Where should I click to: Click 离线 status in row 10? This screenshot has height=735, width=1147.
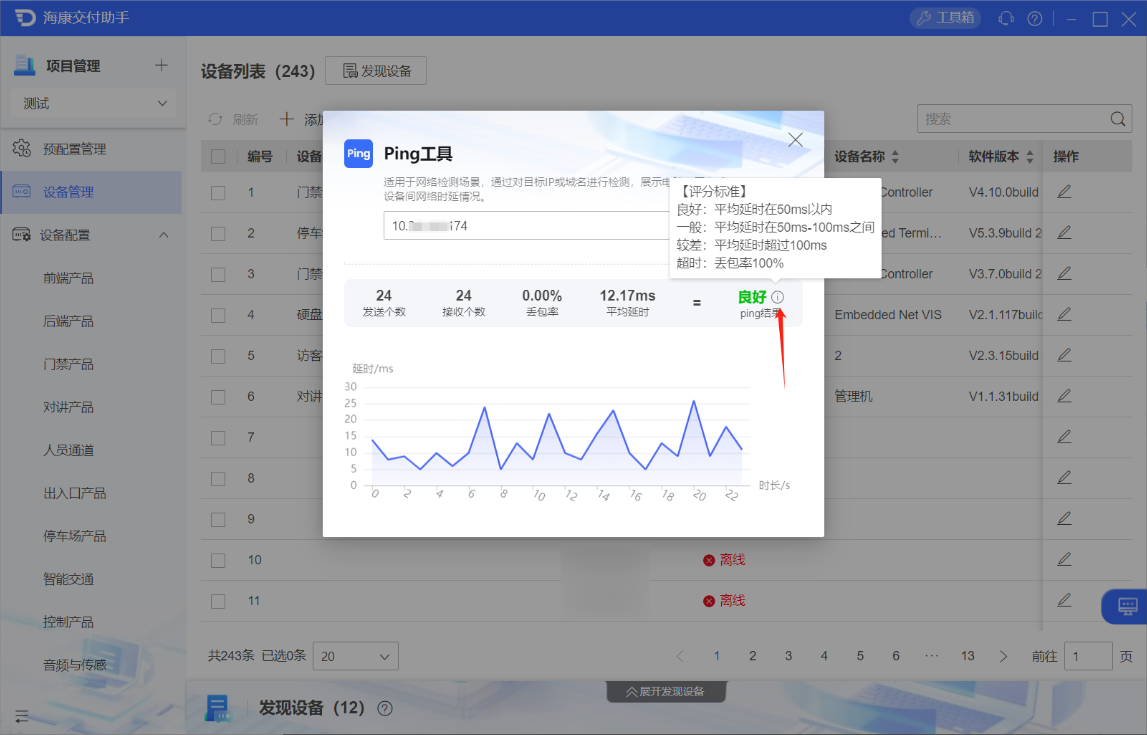tap(724, 559)
